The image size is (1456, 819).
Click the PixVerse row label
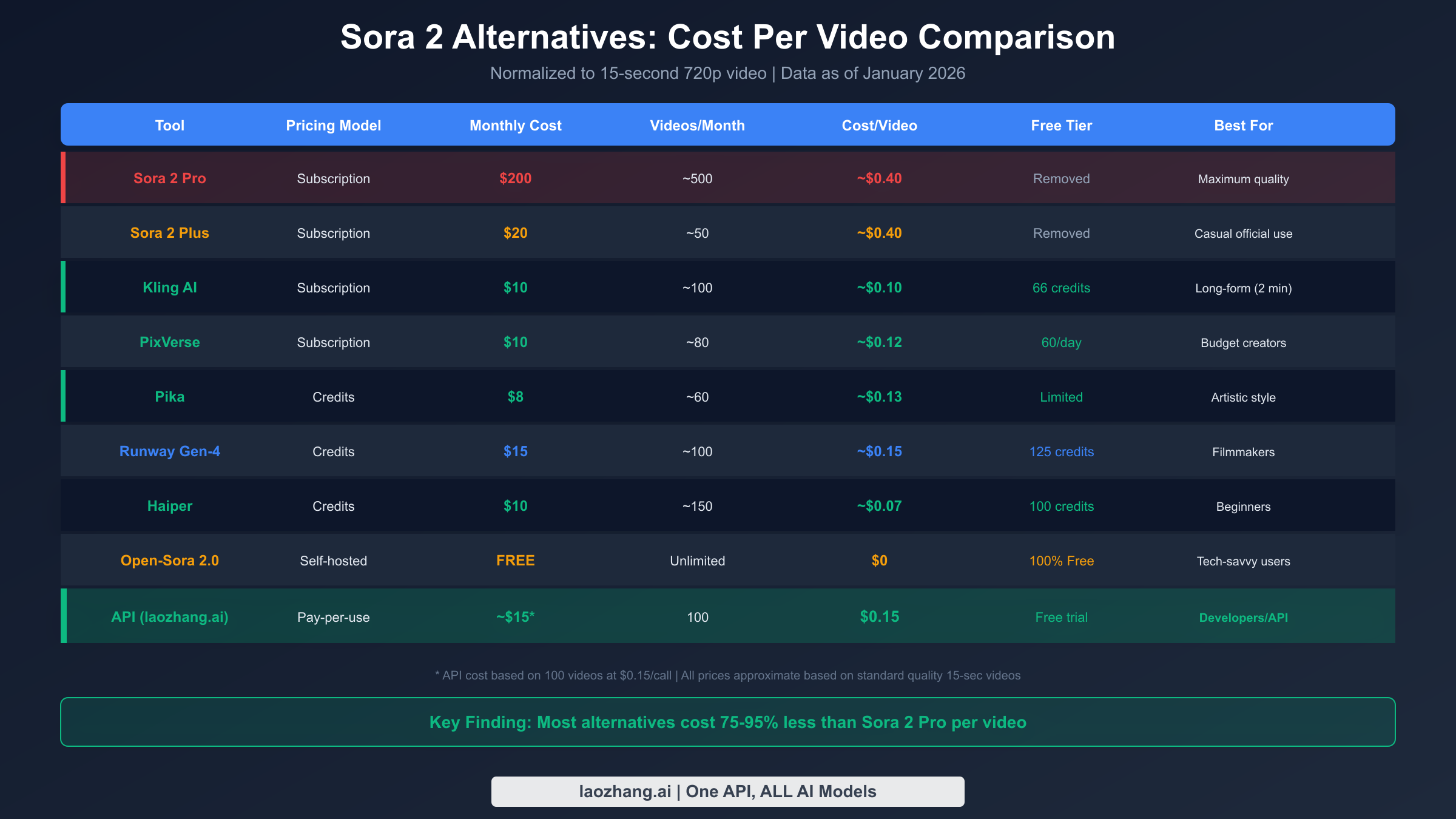pyautogui.click(x=170, y=342)
